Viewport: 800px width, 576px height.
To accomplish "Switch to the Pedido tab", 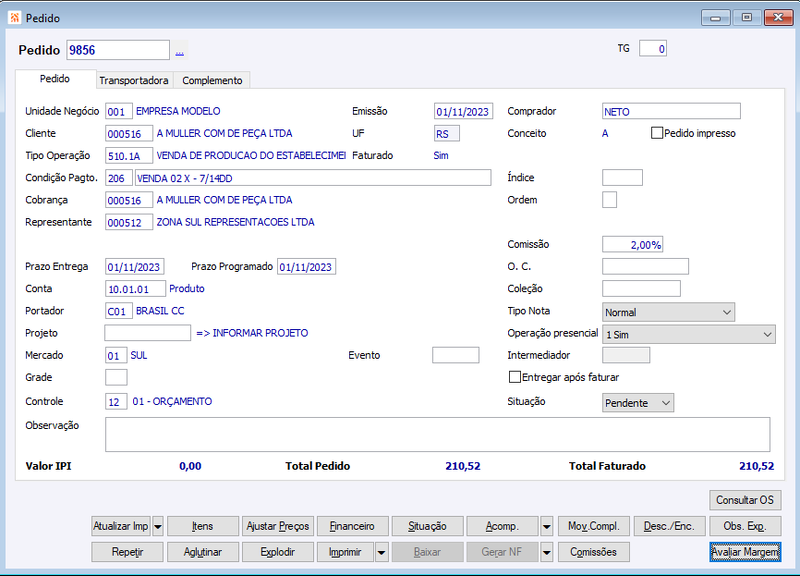I will [55, 79].
